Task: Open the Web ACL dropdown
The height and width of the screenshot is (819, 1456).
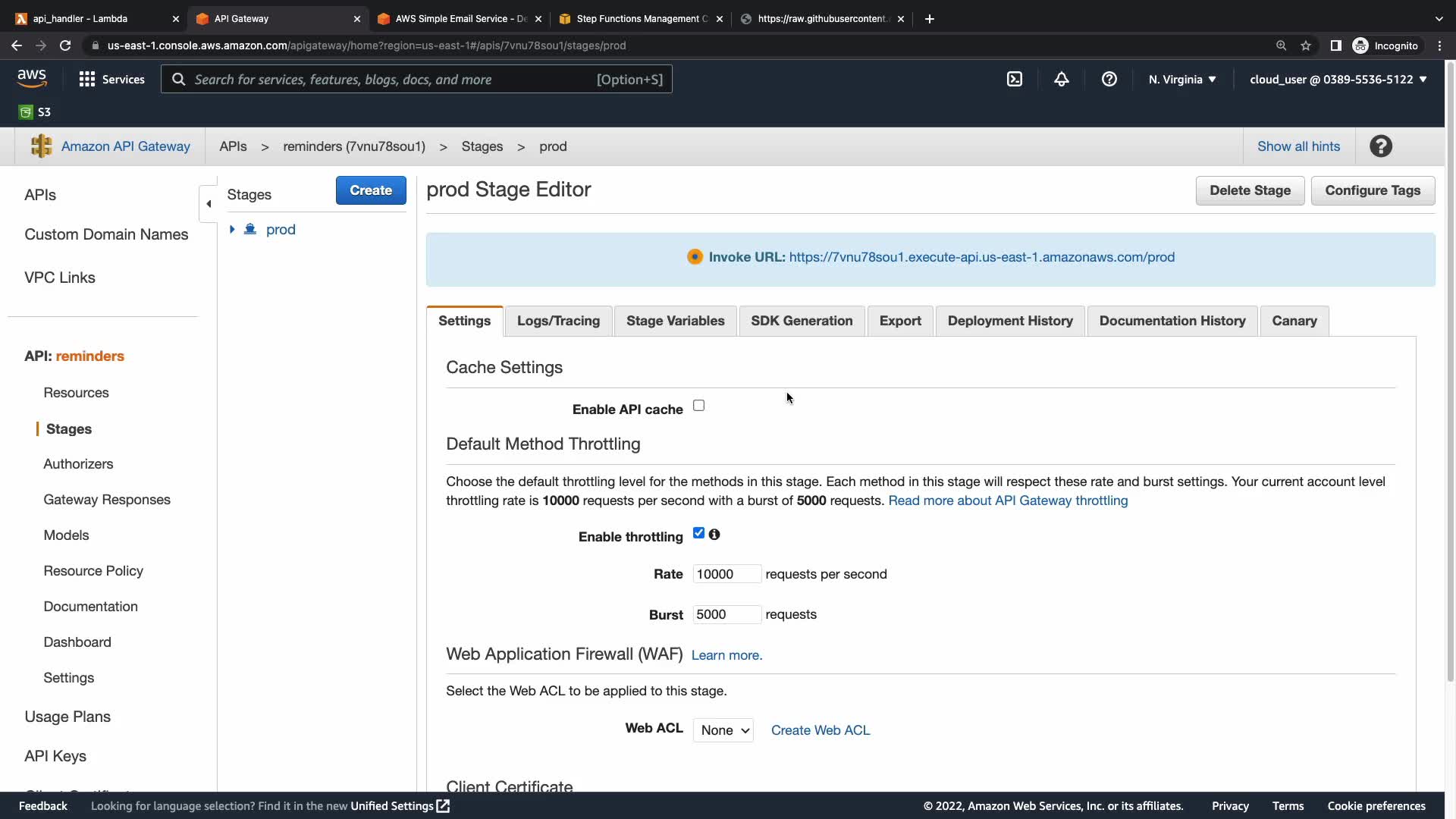Action: tap(723, 730)
